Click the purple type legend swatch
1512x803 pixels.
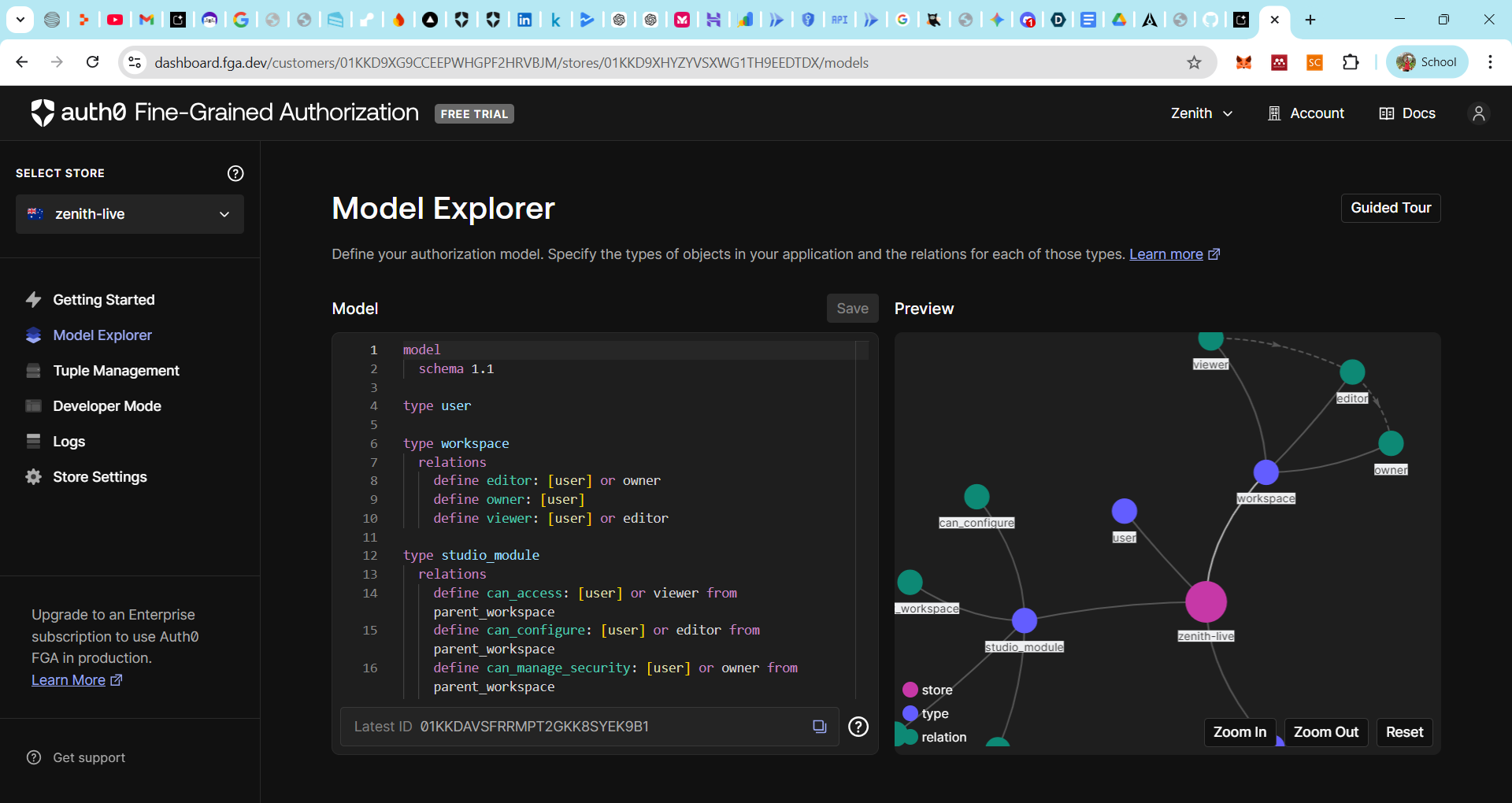(910, 713)
